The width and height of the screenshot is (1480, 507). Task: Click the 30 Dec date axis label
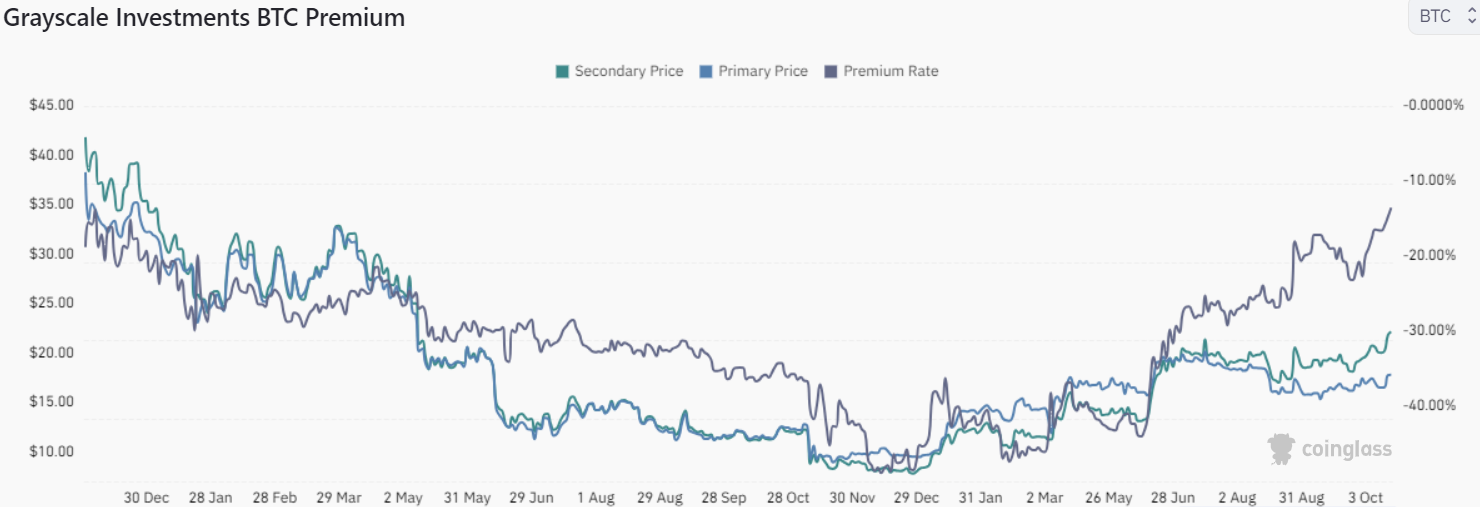[x=146, y=497]
